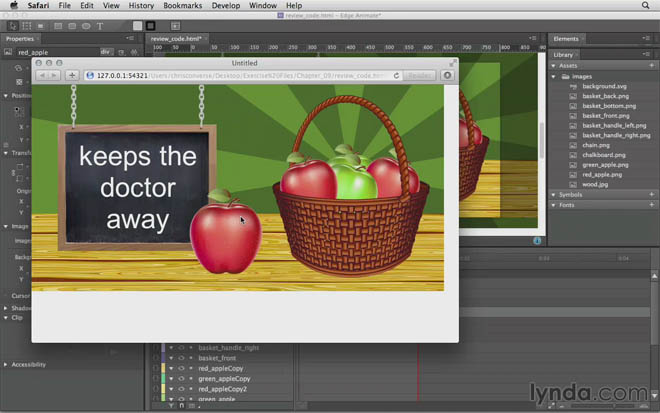Open the Properties panel options menu
Screen dimensions: 660x413
pos(130,38)
